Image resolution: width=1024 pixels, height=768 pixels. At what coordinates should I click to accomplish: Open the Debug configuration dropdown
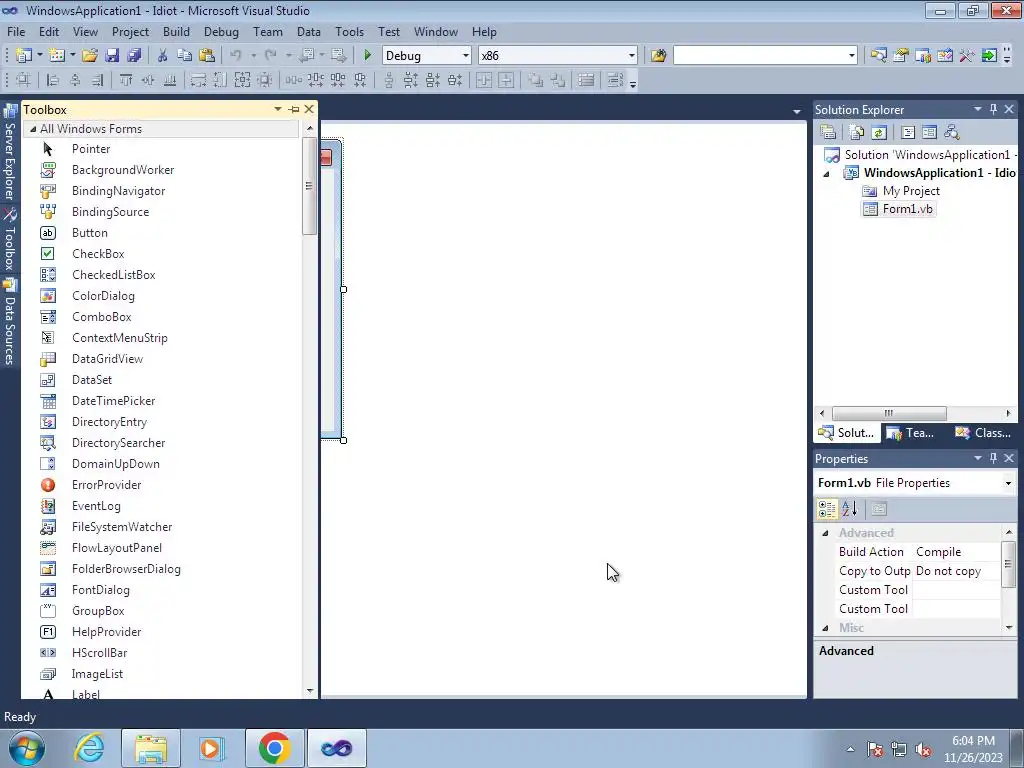tap(466, 56)
